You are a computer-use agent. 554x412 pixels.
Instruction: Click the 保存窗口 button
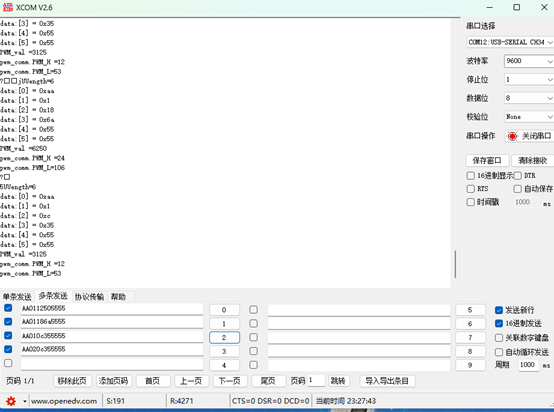[487, 161]
